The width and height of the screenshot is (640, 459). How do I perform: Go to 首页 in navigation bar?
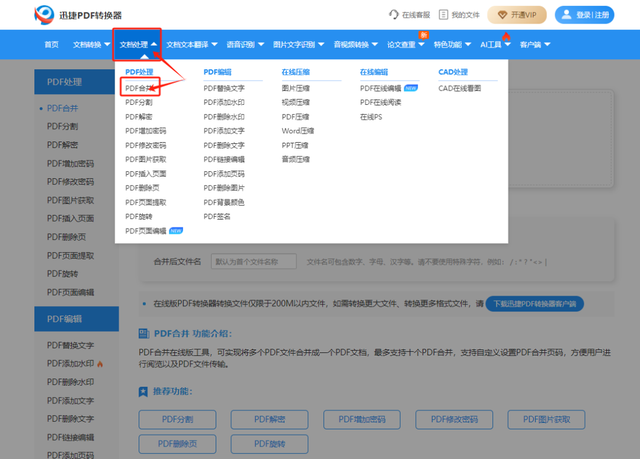click(x=51, y=44)
